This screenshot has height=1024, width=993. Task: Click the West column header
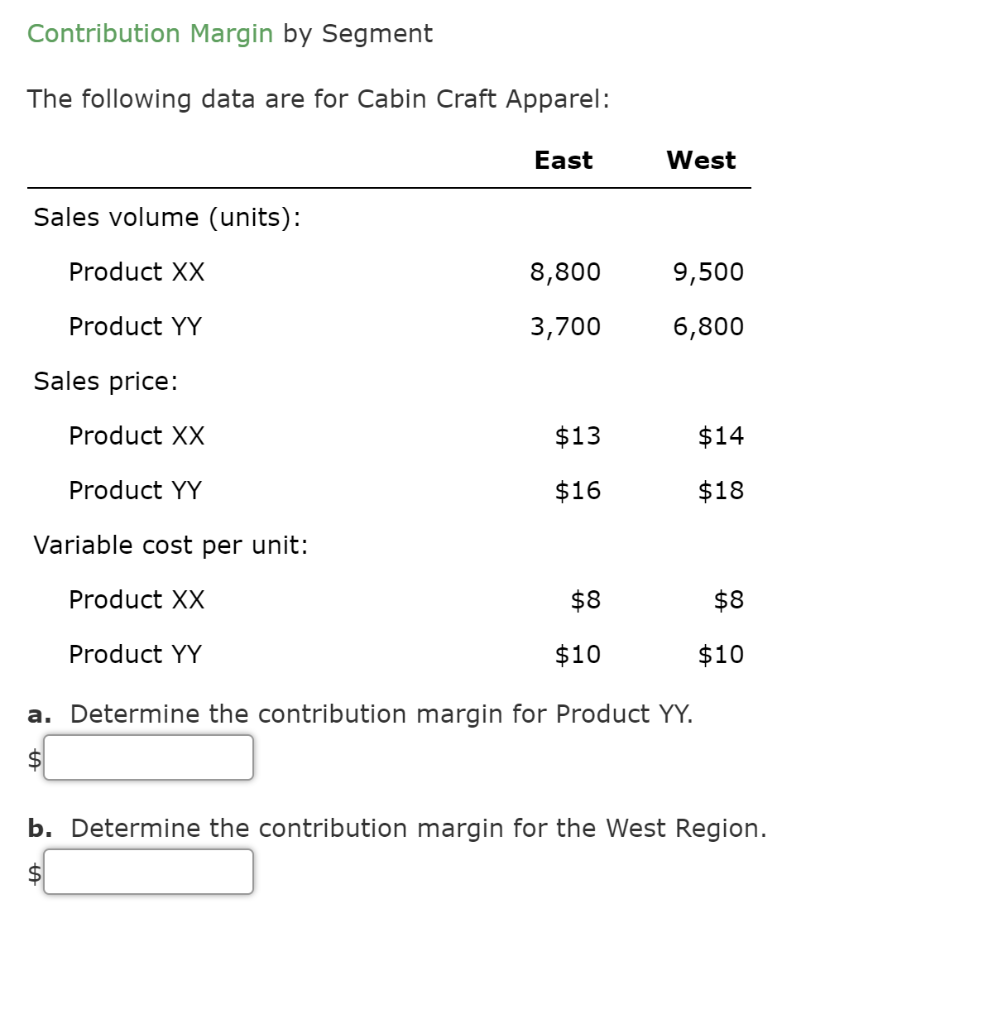(701, 159)
